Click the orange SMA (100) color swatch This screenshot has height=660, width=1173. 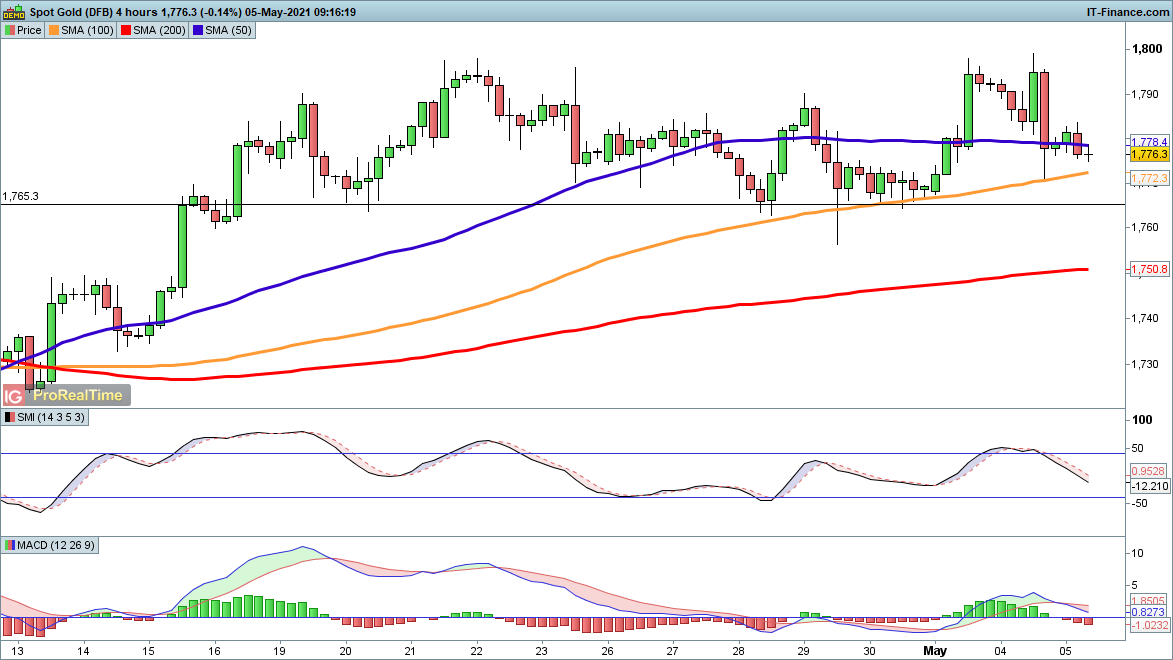(x=54, y=31)
